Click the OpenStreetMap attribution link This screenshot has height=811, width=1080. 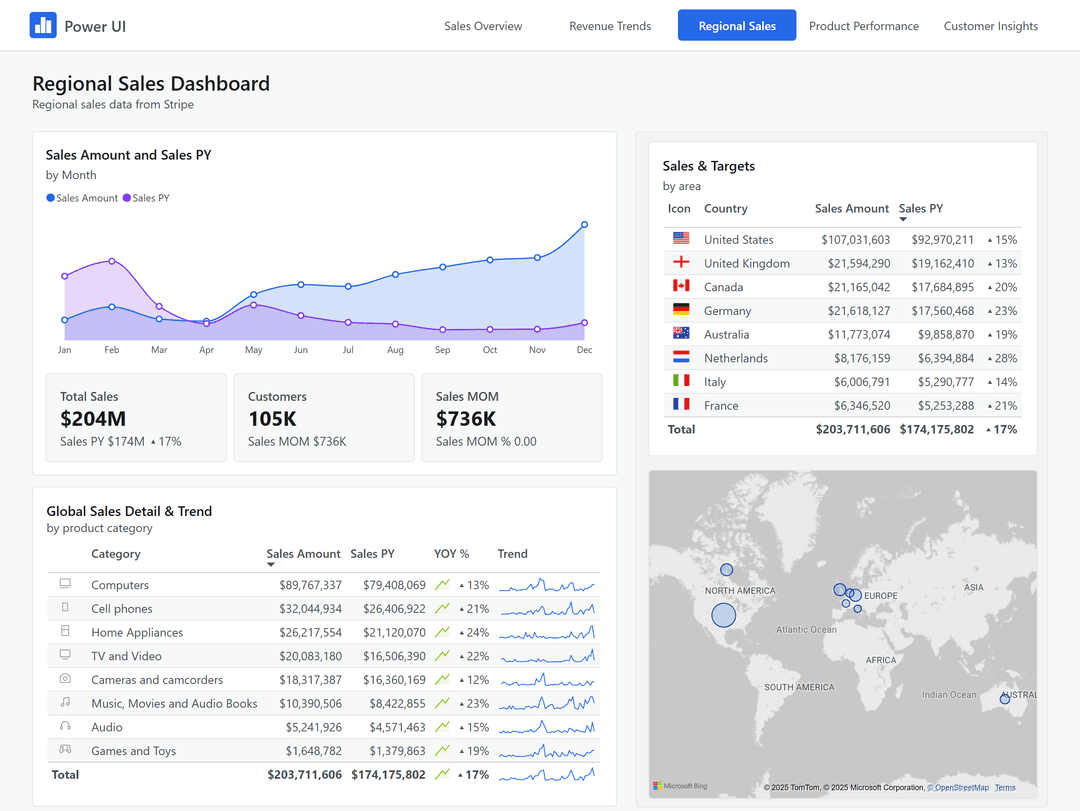(x=957, y=787)
